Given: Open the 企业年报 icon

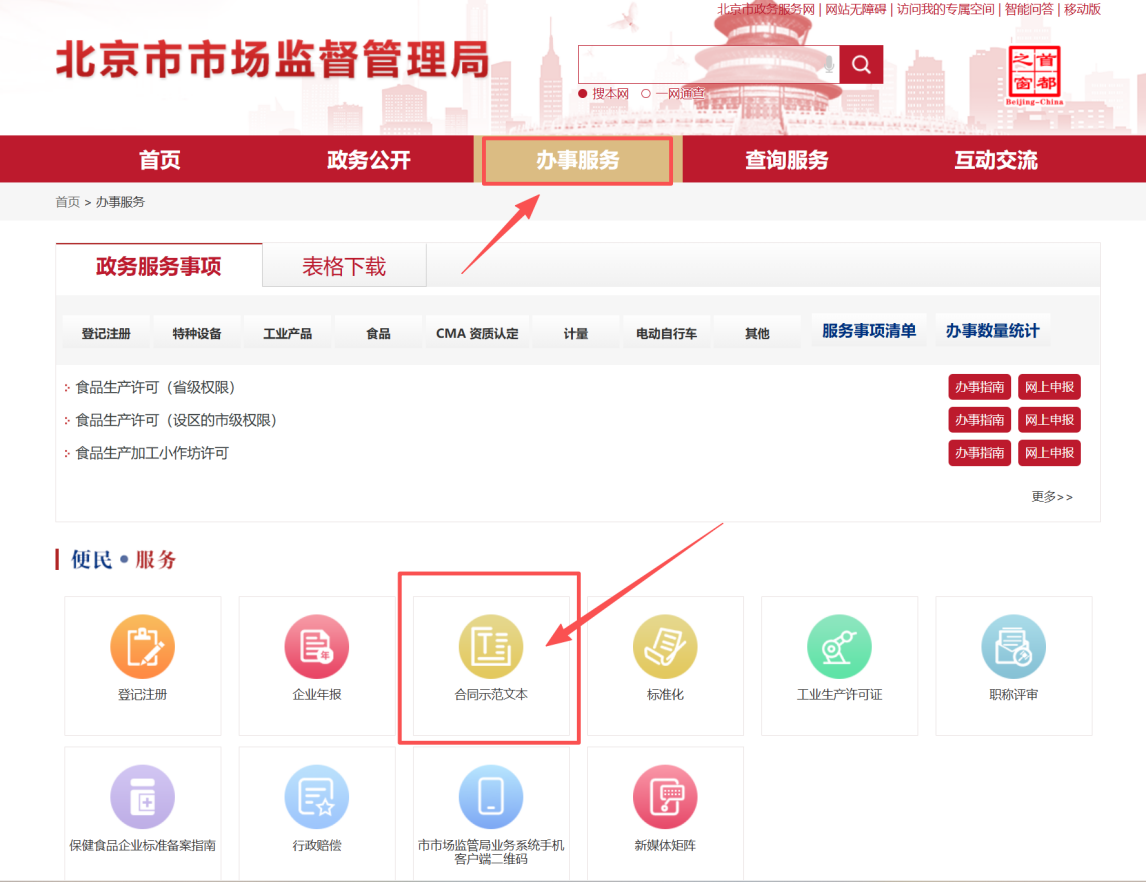Looking at the screenshot, I should [x=317, y=647].
